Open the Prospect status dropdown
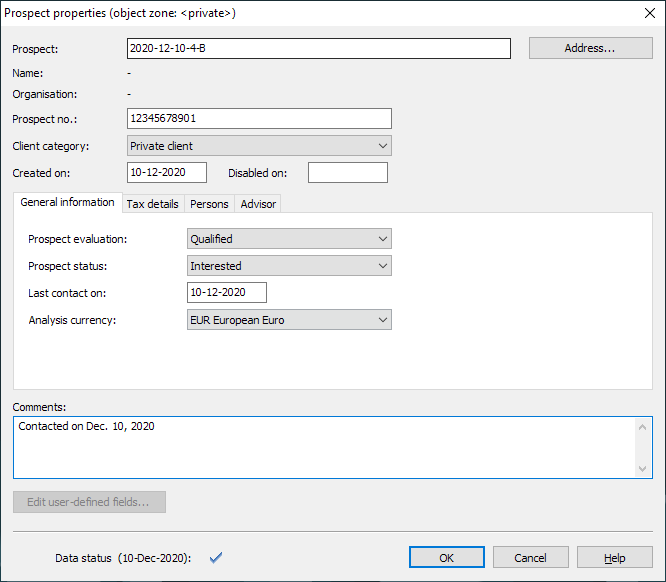The height and width of the screenshot is (582, 666). pos(289,266)
